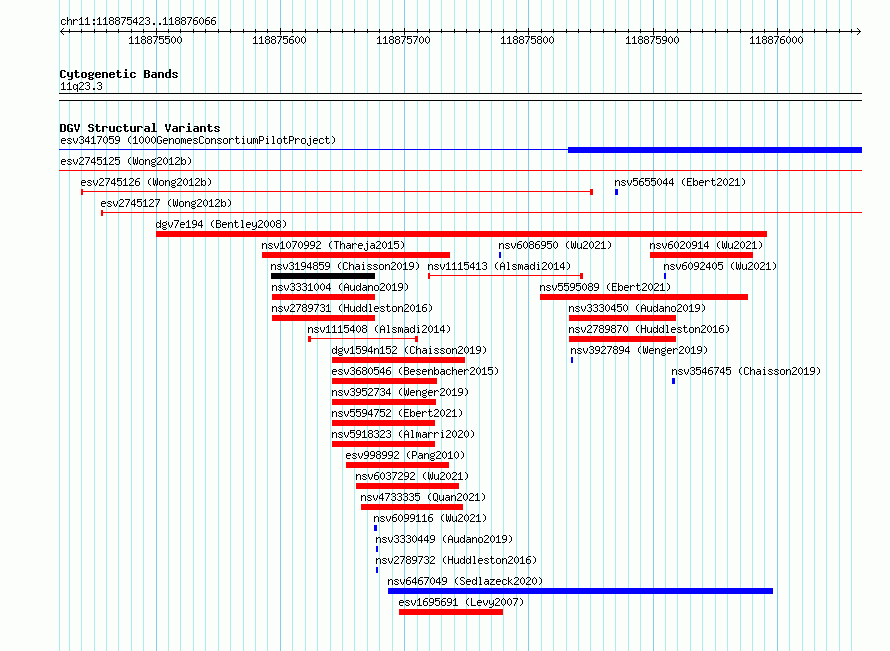
Task: Click ruler position 118875600
Action: pos(279,40)
